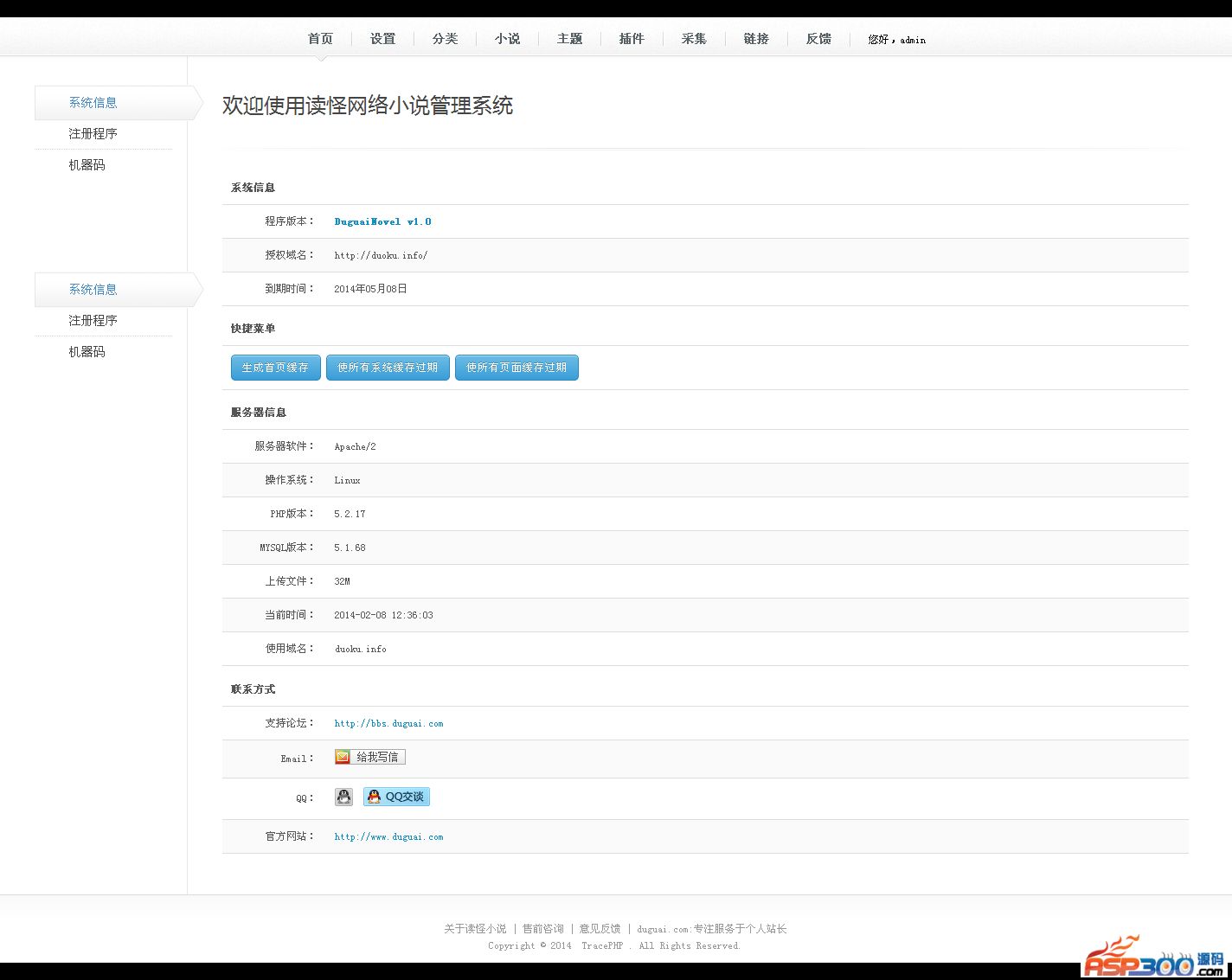The image size is (1232, 980).
Task: Click the Email： row label
Action: coord(298,759)
